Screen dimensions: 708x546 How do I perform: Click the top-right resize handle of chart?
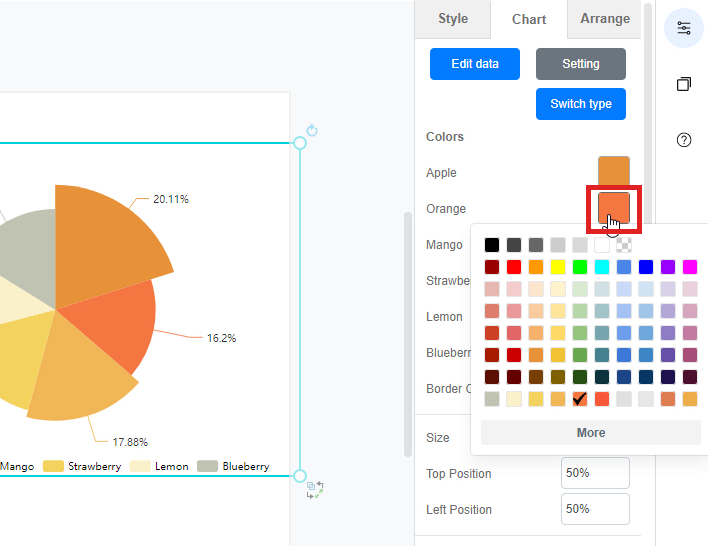[x=300, y=144]
